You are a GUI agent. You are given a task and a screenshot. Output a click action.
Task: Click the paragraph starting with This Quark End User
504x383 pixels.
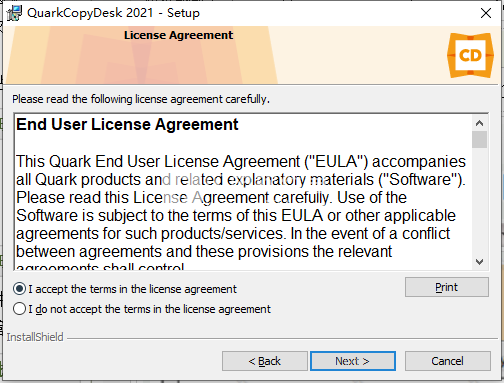pyautogui.click(x=241, y=213)
